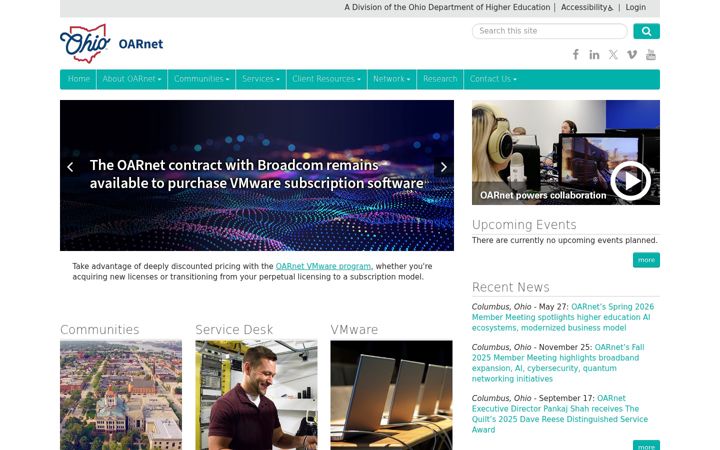720x450 pixels.
Task: Click the Search this site field
Action: point(549,31)
